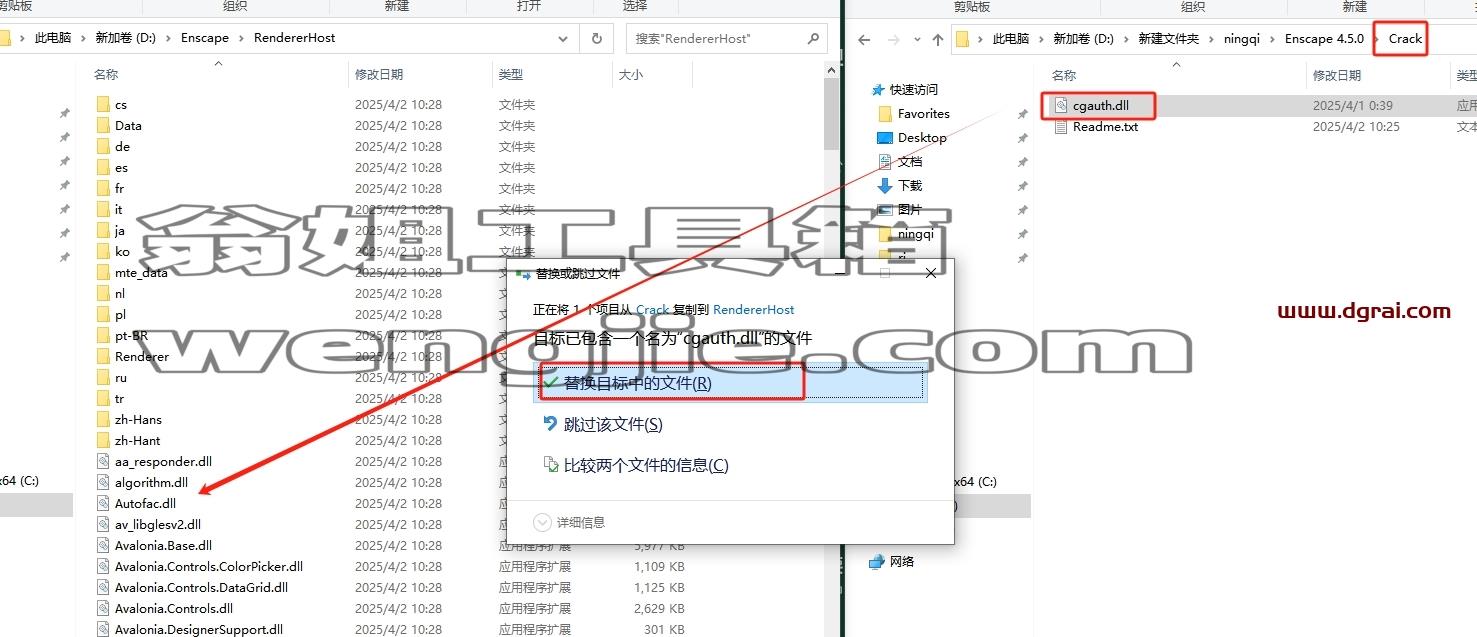This screenshot has height=637, width=1477.
Task: Click the av_libglesv2.dll file icon
Action: point(103,524)
